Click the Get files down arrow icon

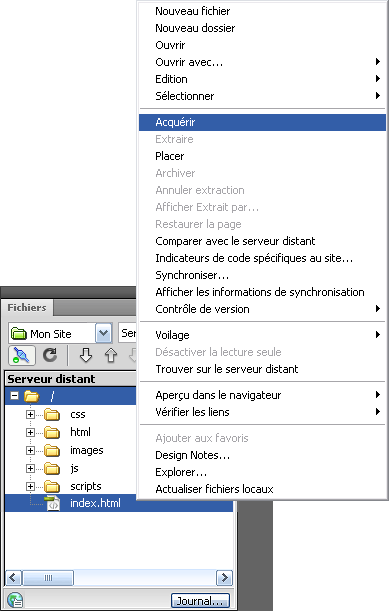pyautogui.click(x=86, y=355)
